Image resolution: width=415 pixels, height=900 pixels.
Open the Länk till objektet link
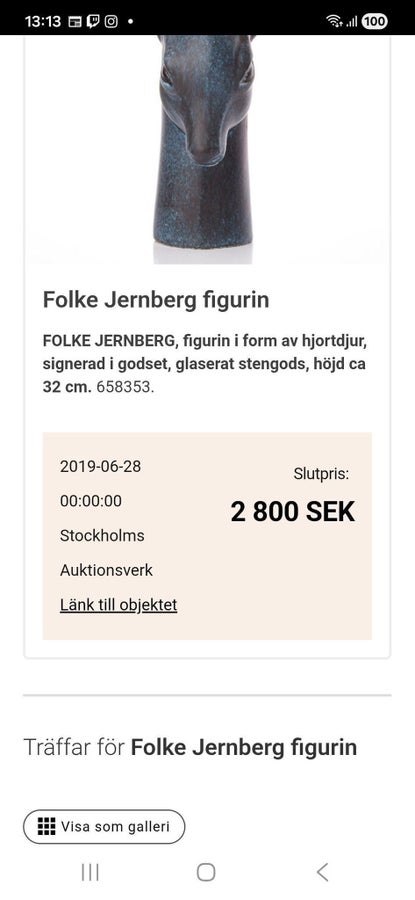tap(118, 605)
